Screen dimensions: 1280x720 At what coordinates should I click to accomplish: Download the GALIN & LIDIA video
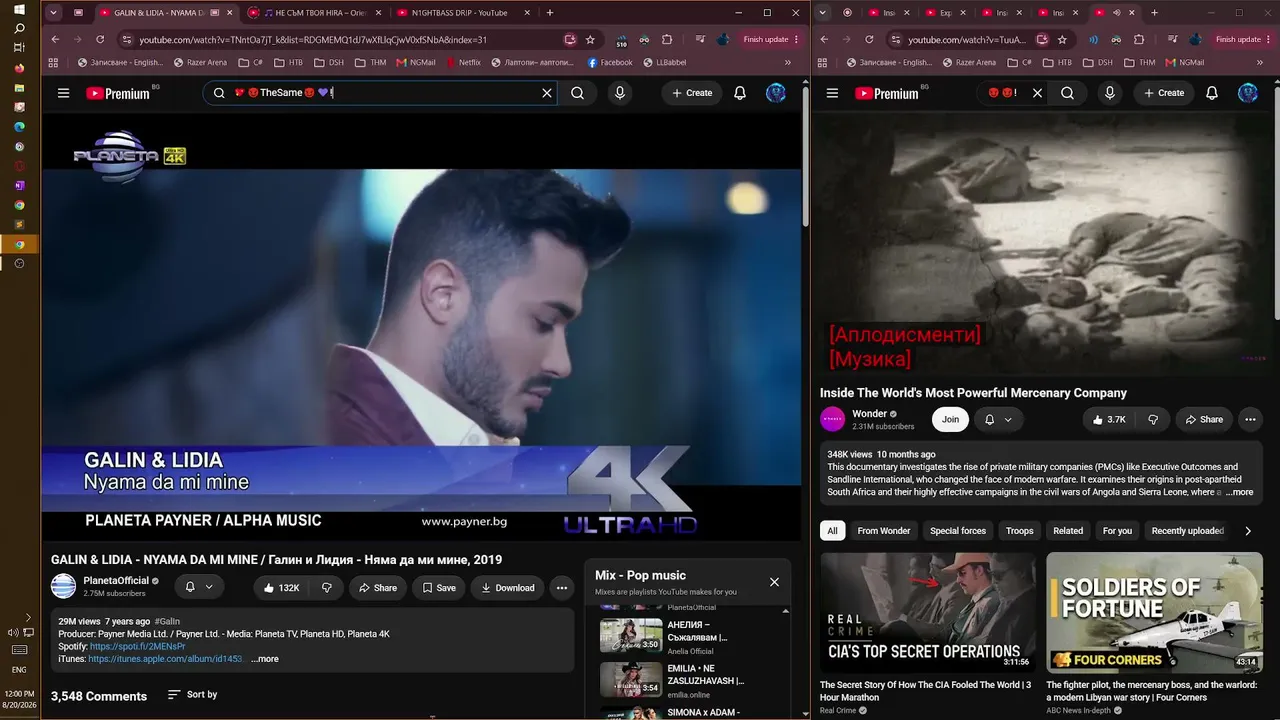pyautogui.click(x=508, y=588)
